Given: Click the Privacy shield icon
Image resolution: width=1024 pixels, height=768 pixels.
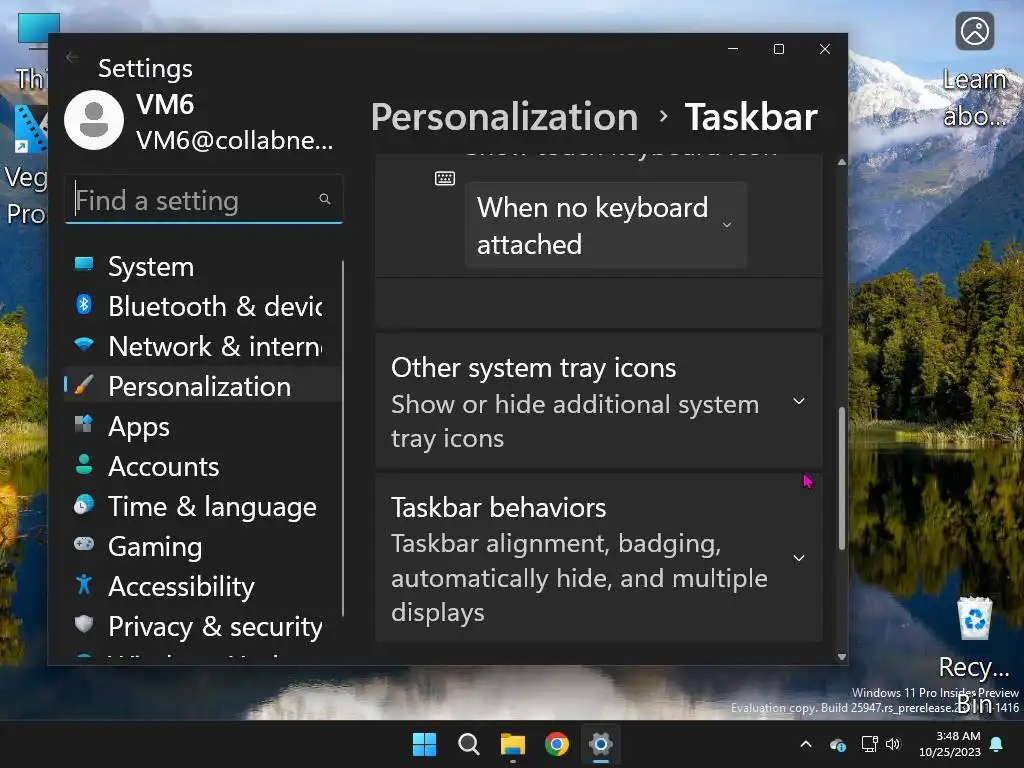Looking at the screenshot, I should (x=84, y=624).
